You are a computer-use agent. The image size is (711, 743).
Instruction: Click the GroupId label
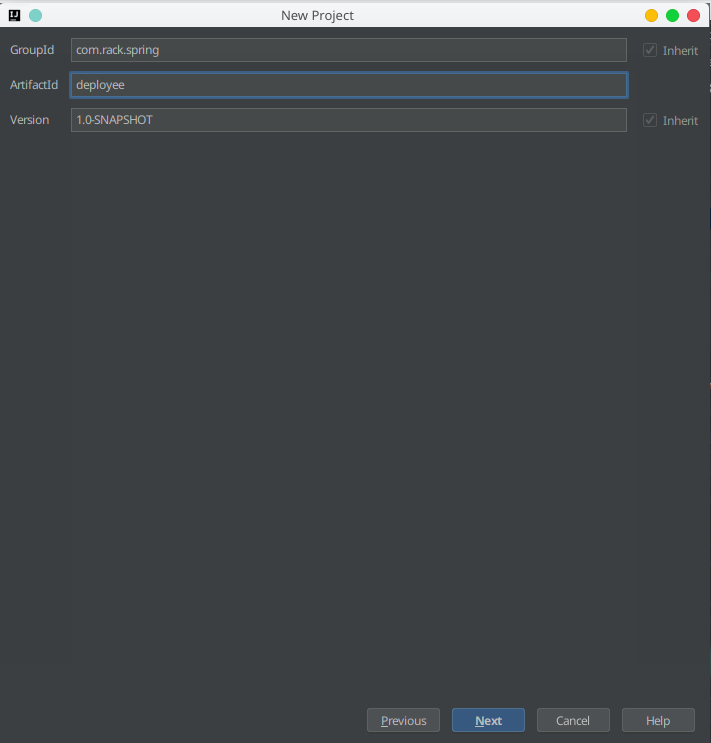(x=32, y=50)
